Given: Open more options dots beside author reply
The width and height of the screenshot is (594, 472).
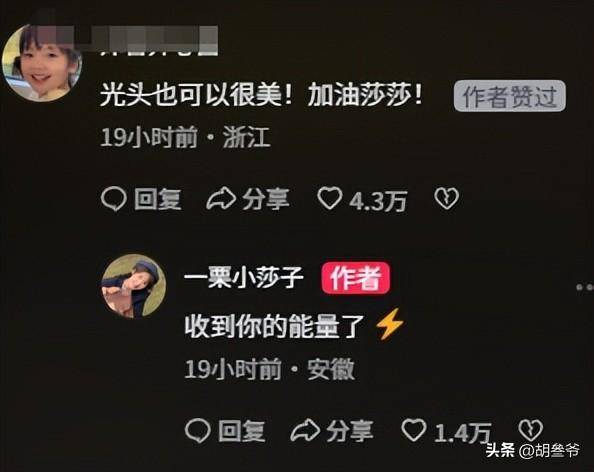Looking at the screenshot, I should 585,287.
